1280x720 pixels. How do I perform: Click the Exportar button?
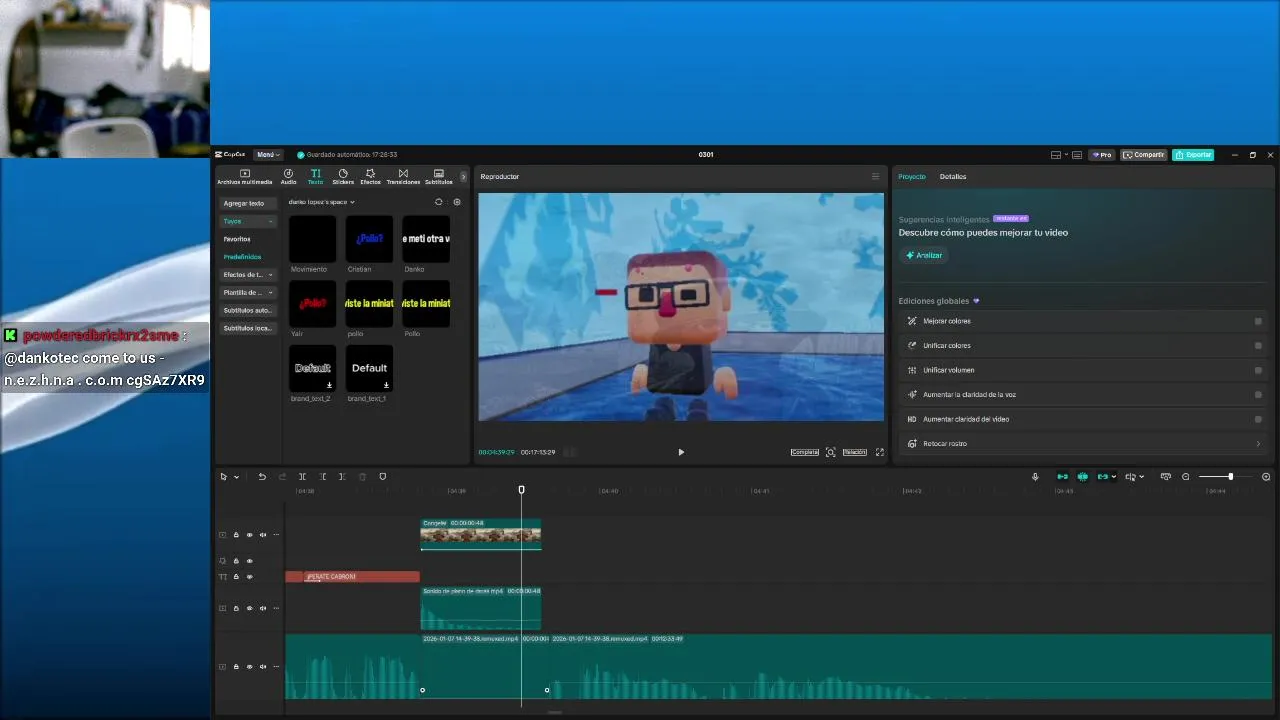pos(1193,155)
